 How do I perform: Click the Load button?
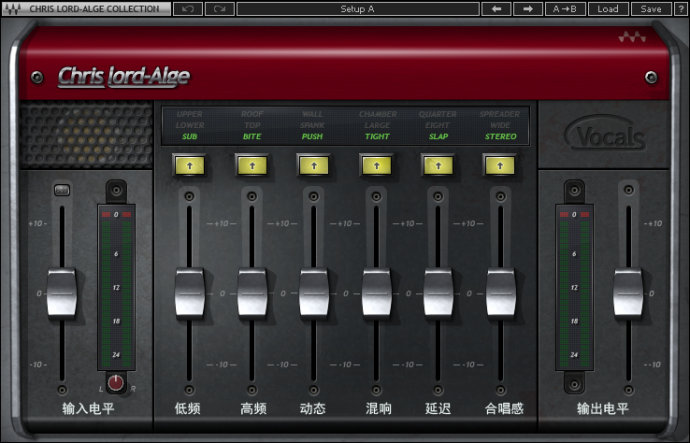[x=608, y=9]
